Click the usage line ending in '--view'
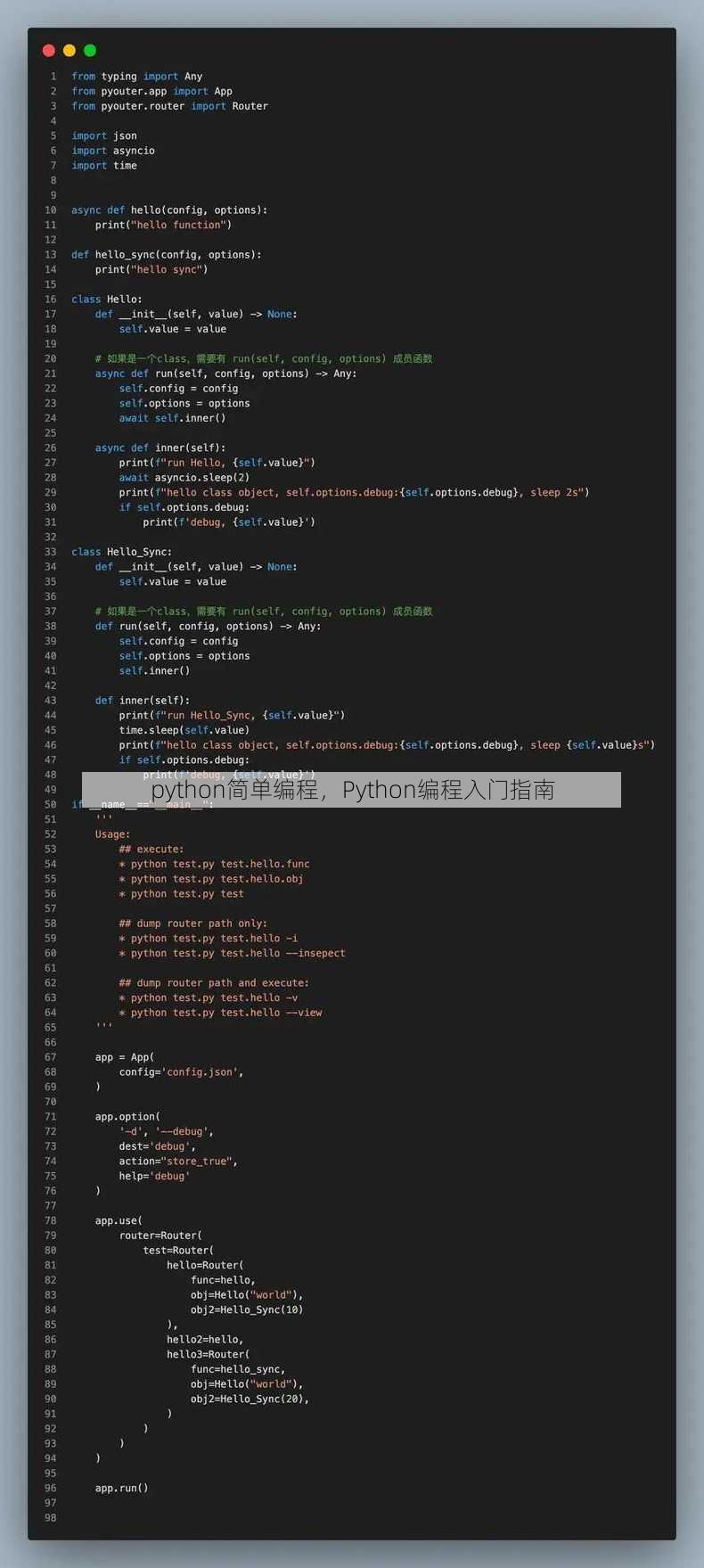 click(221, 1013)
